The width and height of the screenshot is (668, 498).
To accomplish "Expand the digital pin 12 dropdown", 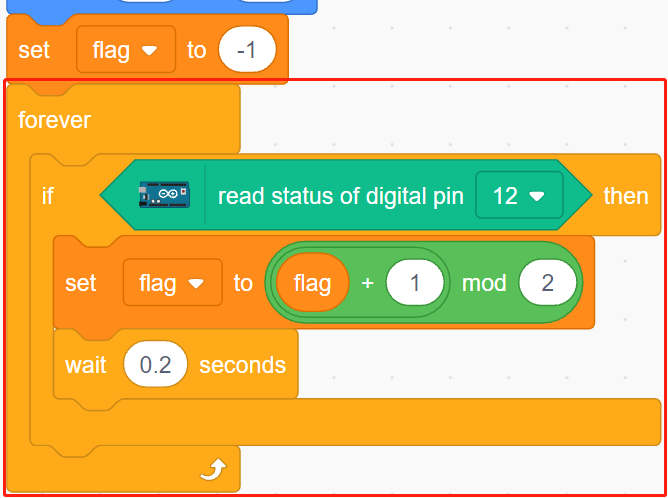I will tap(519, 195).
